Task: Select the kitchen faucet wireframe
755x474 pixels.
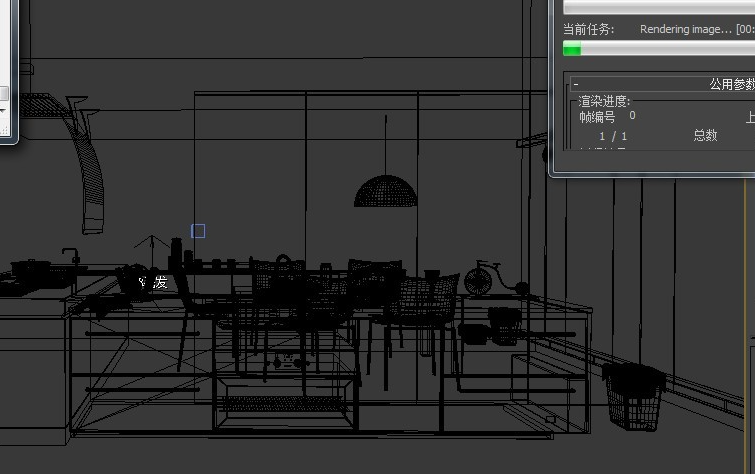Action: coord(70,256)
